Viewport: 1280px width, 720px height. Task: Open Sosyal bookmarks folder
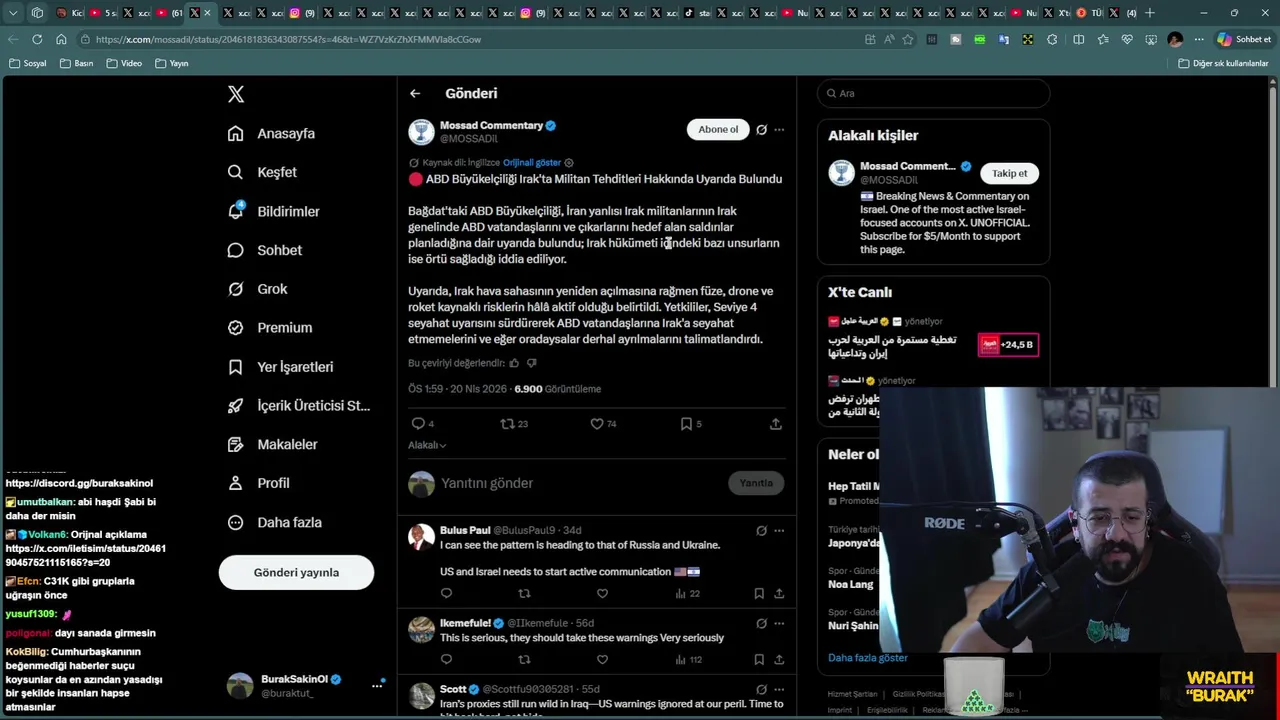28,63
